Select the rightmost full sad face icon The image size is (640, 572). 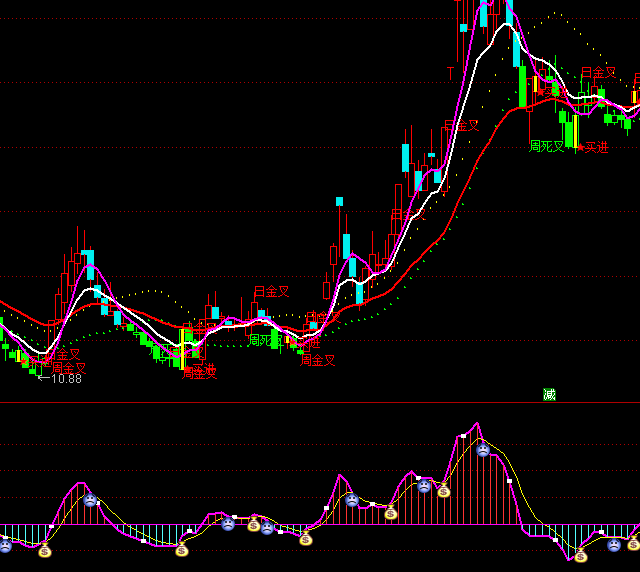[x=613, y=545]
